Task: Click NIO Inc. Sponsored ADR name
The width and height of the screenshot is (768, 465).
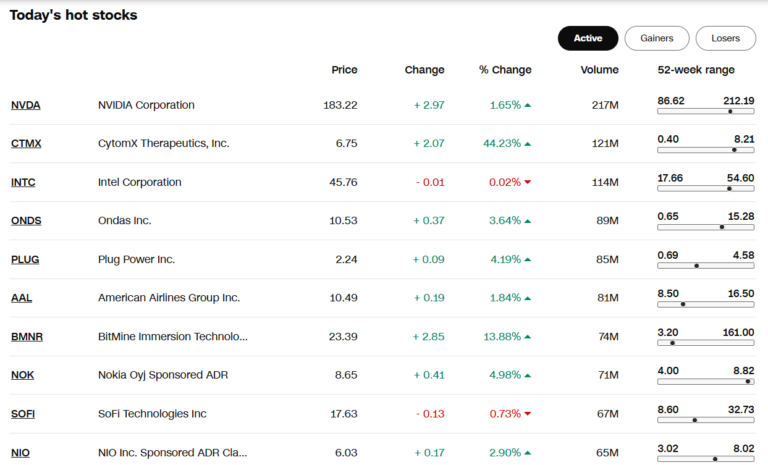Action: coord(172,453)
